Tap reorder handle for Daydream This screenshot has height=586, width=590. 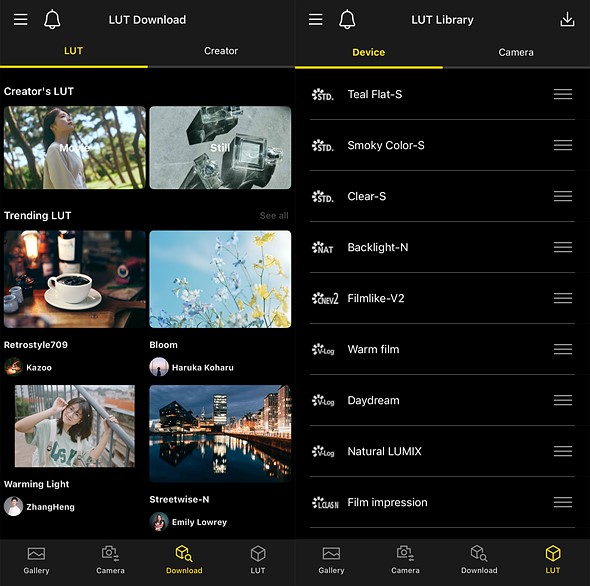click(563, 400)
